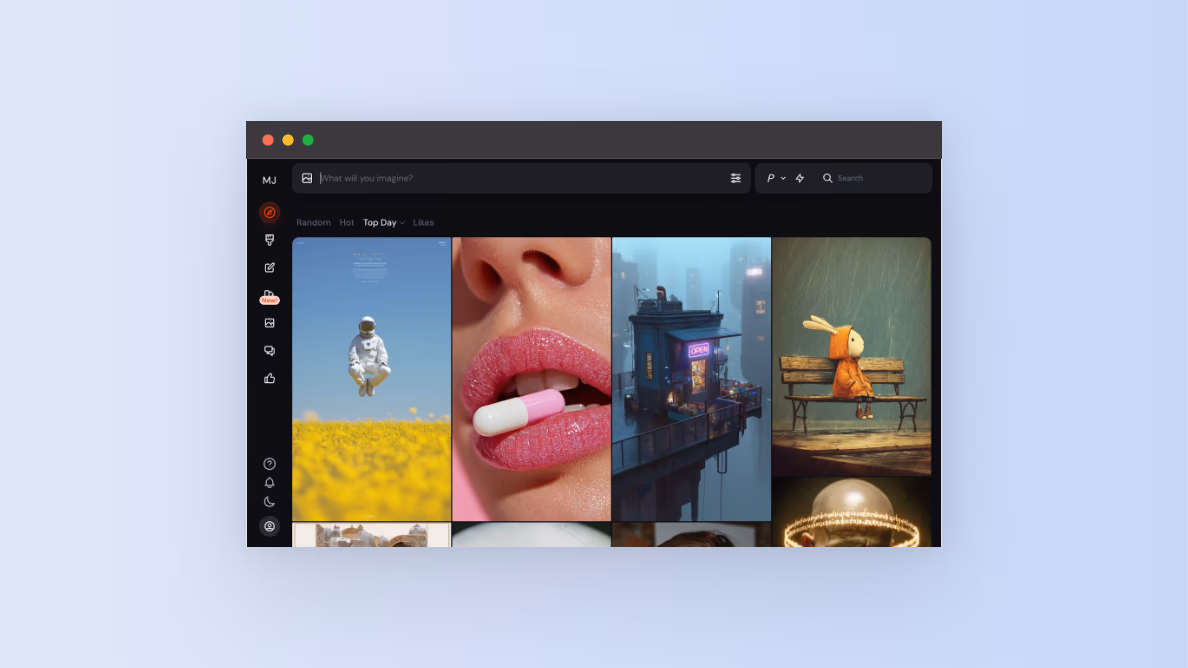
Task: Toggle fast mode lightning bolt icon
Action: pos(800,178)
